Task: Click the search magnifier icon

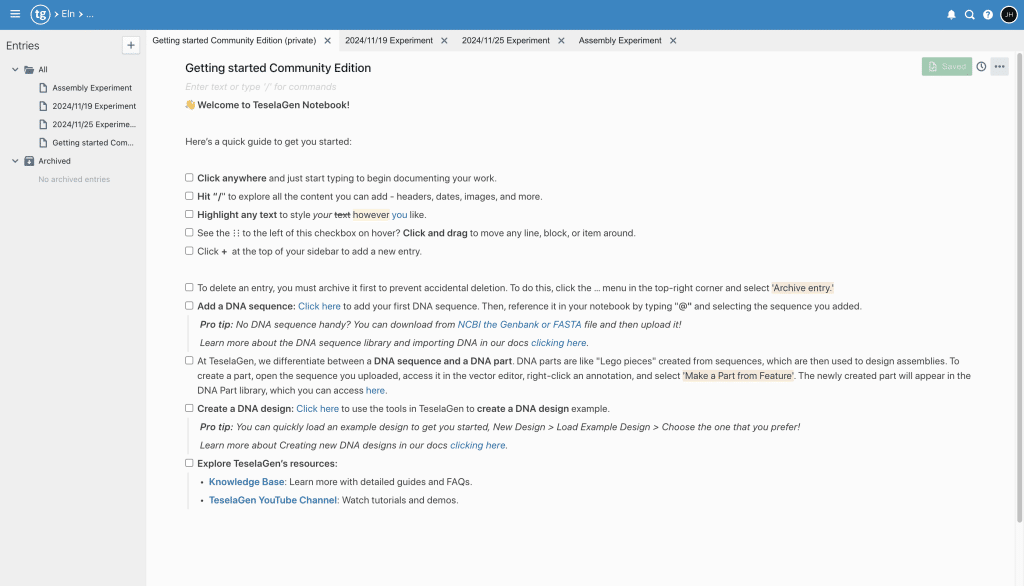Action: tap(969, 15)
